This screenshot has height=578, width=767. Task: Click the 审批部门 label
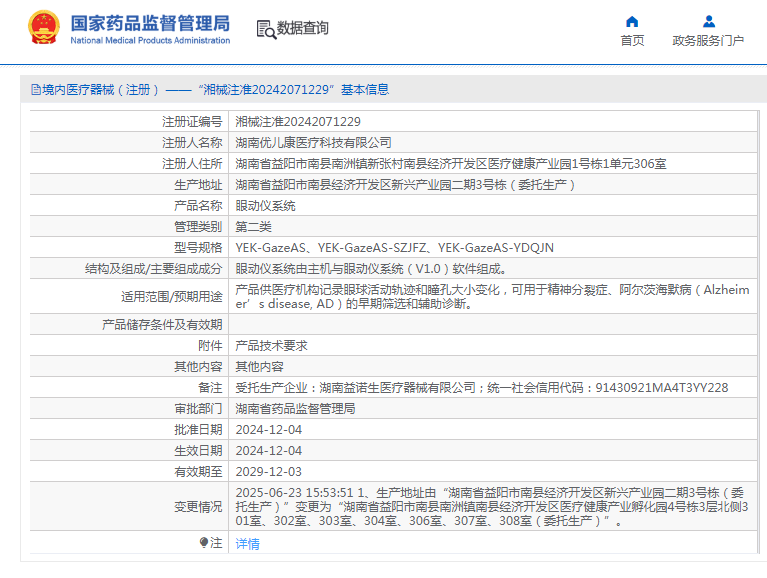198,409
